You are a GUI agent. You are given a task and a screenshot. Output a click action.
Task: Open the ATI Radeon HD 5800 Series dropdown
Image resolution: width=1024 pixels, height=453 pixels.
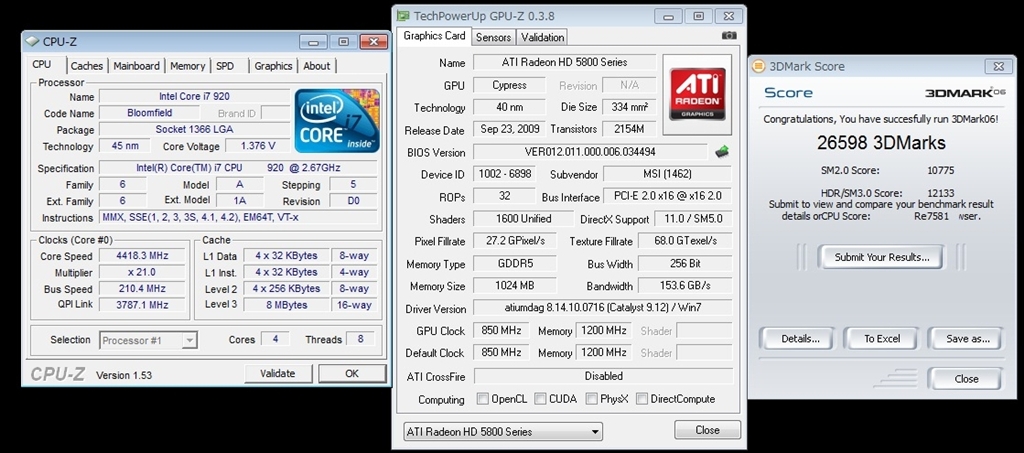[503, 431]
